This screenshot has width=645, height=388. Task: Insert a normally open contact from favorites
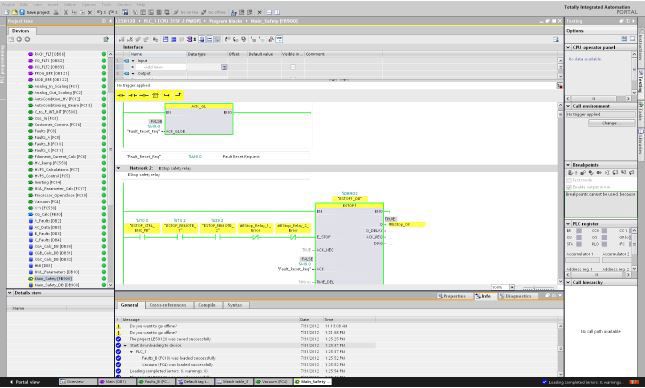click(x=121, y=95)
